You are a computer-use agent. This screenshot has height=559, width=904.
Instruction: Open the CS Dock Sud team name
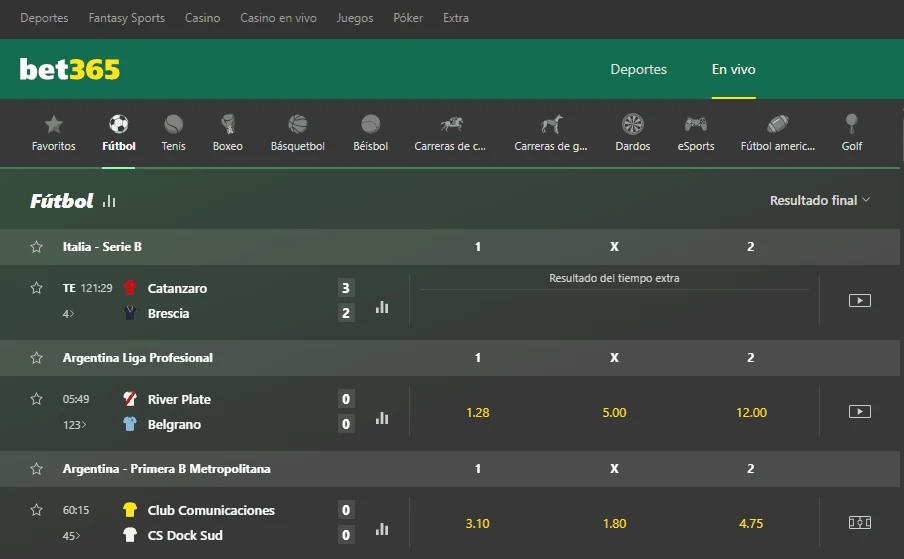pos(185,535)
